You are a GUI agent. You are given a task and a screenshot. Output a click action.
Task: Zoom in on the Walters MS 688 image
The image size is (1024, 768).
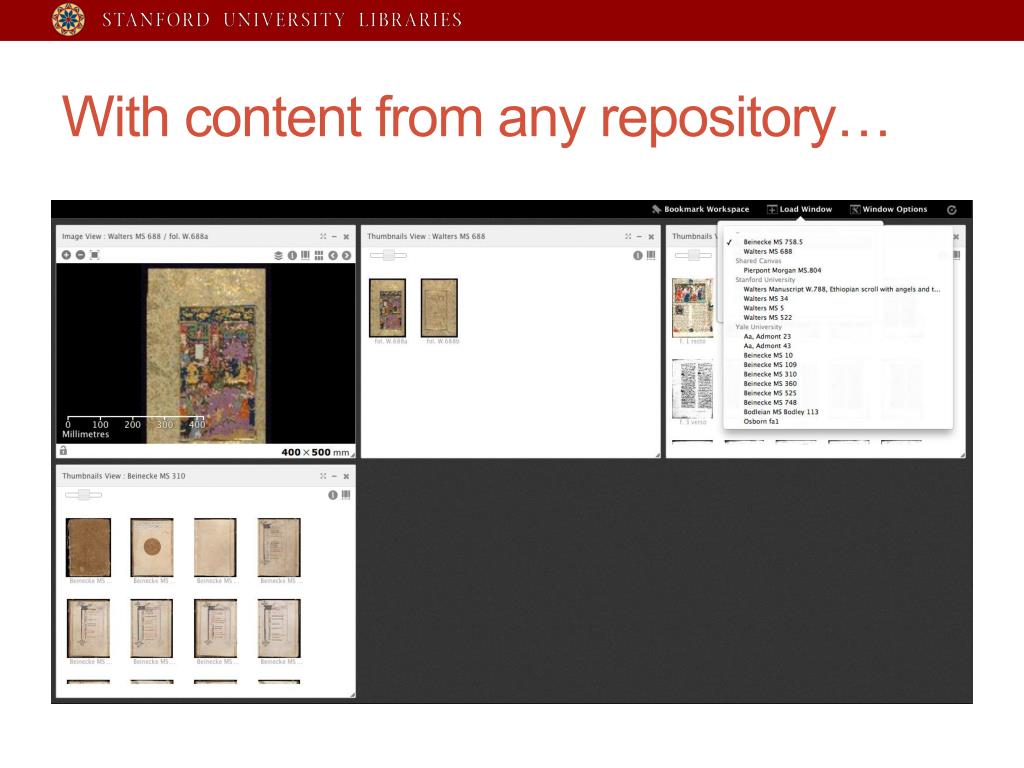66,255
